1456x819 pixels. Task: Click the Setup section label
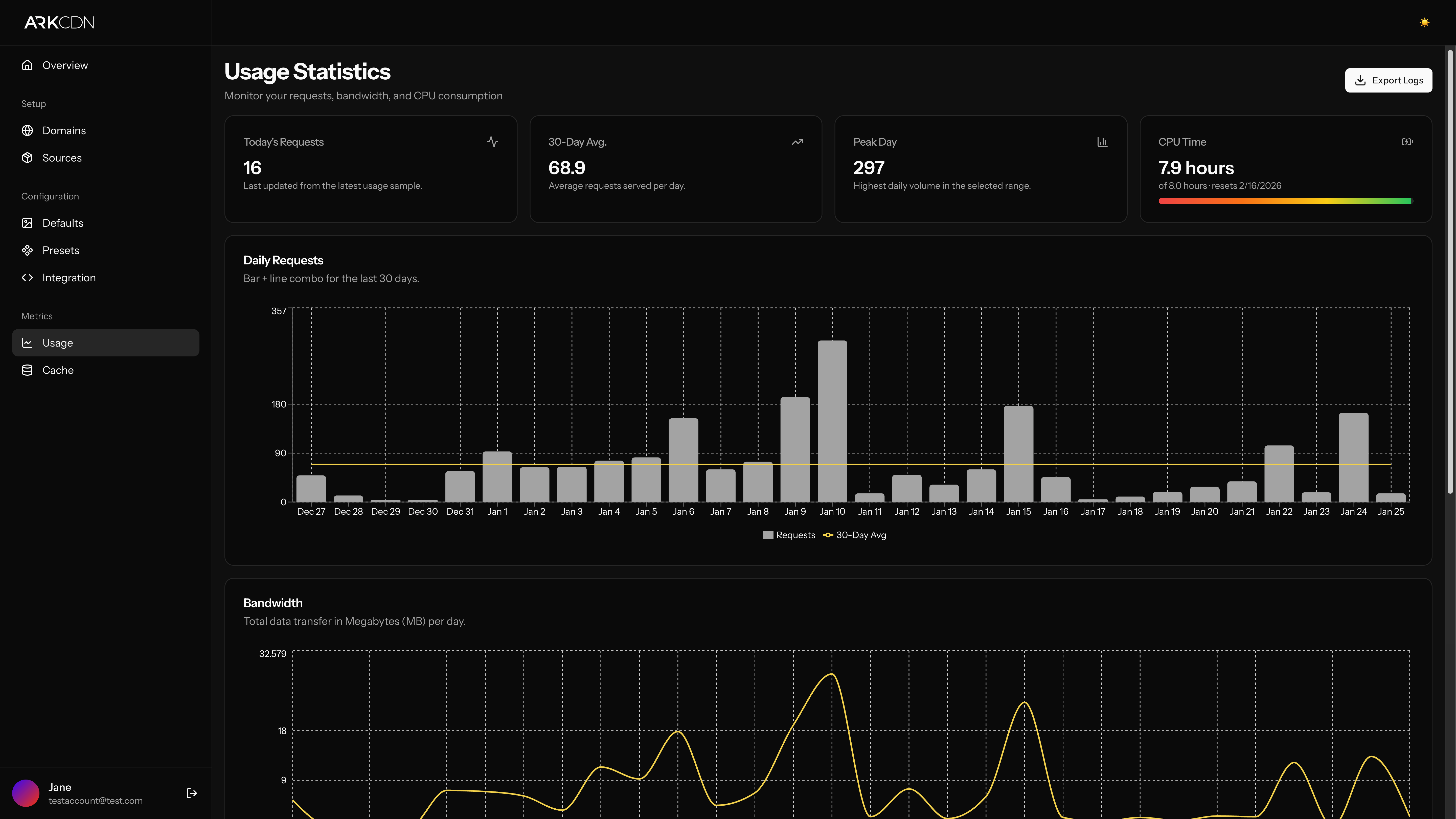point(33,103)
